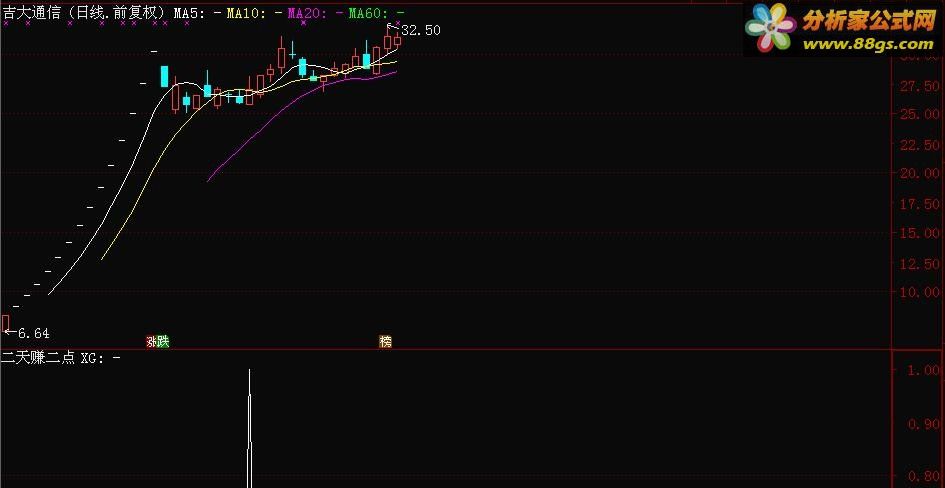The image size is (945, 488).
Task: Click the green 跌 info marker
Action: point(163,342)
